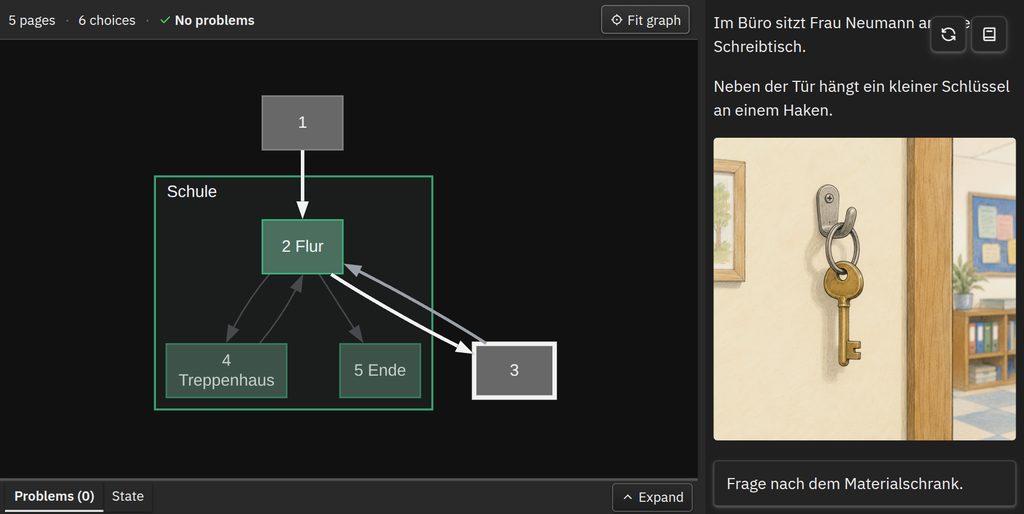
Task: Click the crosshair icon on Fit graph
Action: [616, 20]
